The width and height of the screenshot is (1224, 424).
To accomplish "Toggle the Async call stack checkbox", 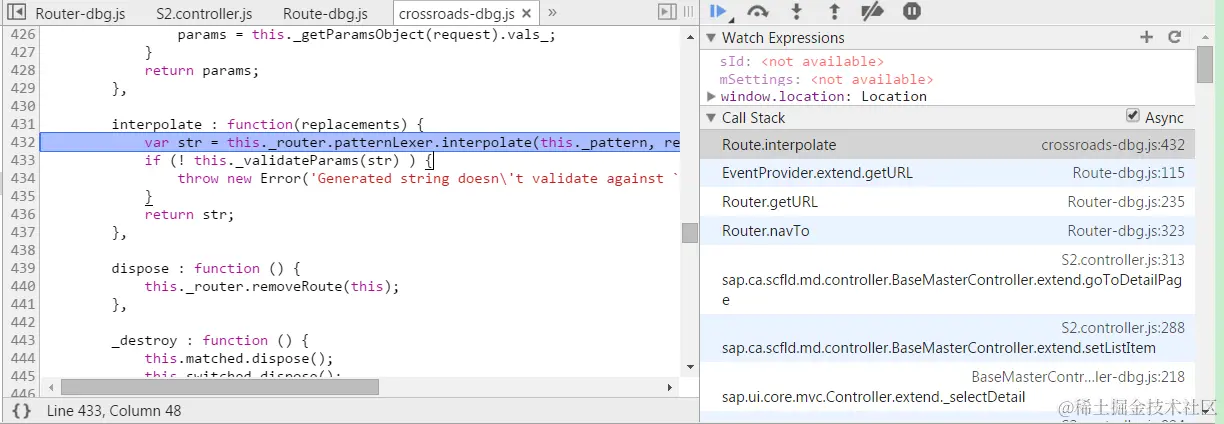I will (1132, 116).
